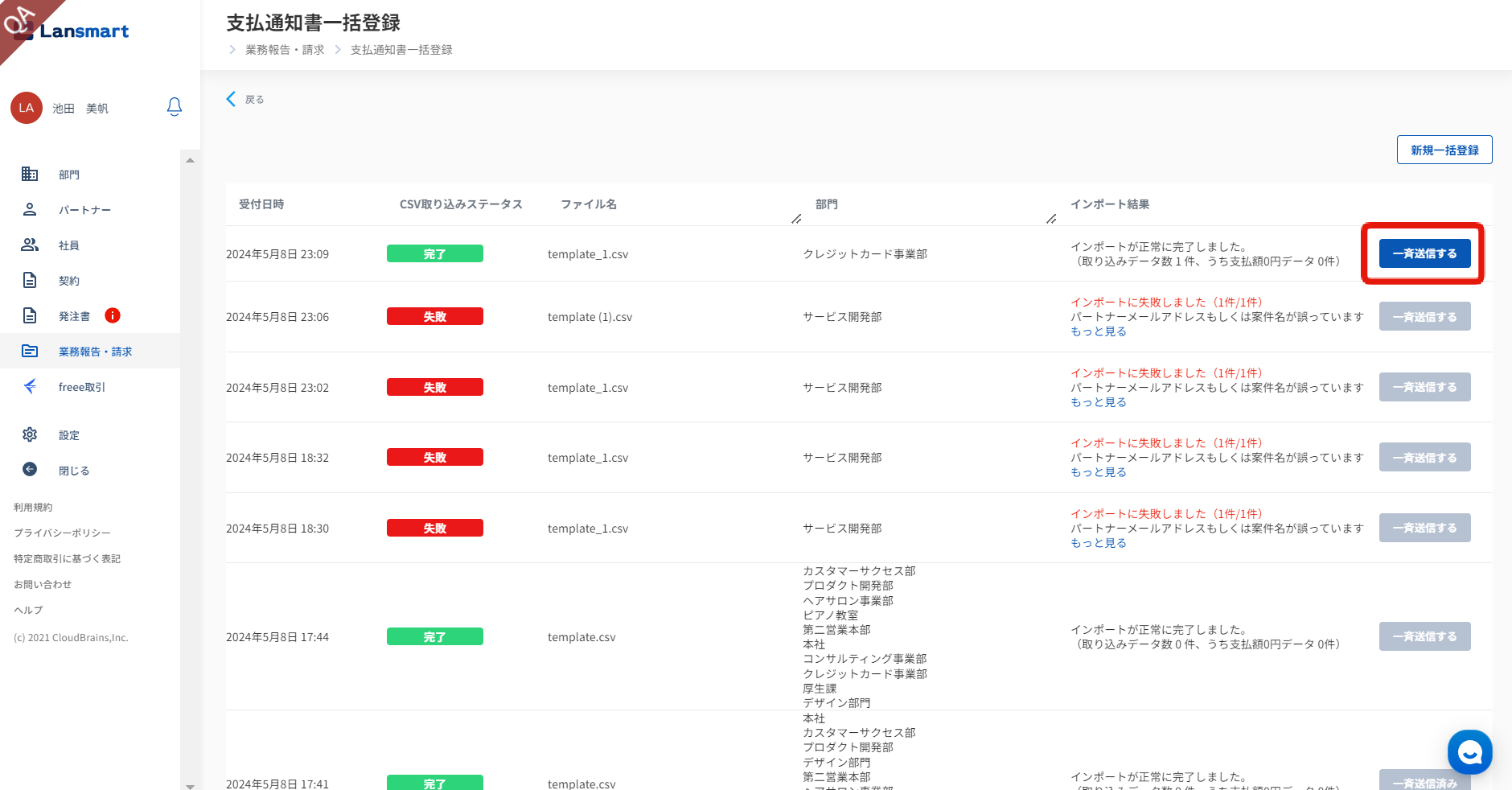Open 部門 in the sidebar menu
1512x790 pixels.
(69, 175)
